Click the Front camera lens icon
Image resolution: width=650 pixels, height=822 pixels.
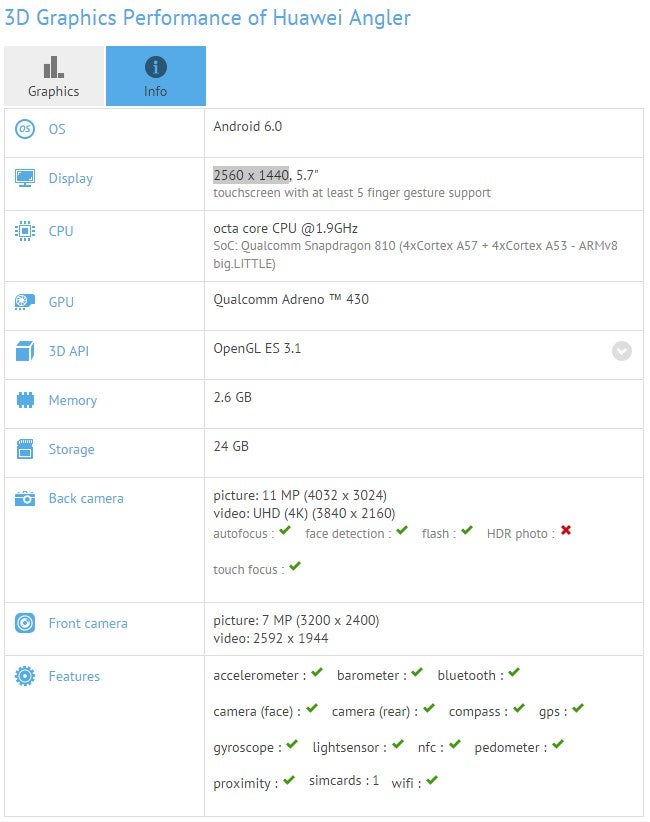pos(25,623)
